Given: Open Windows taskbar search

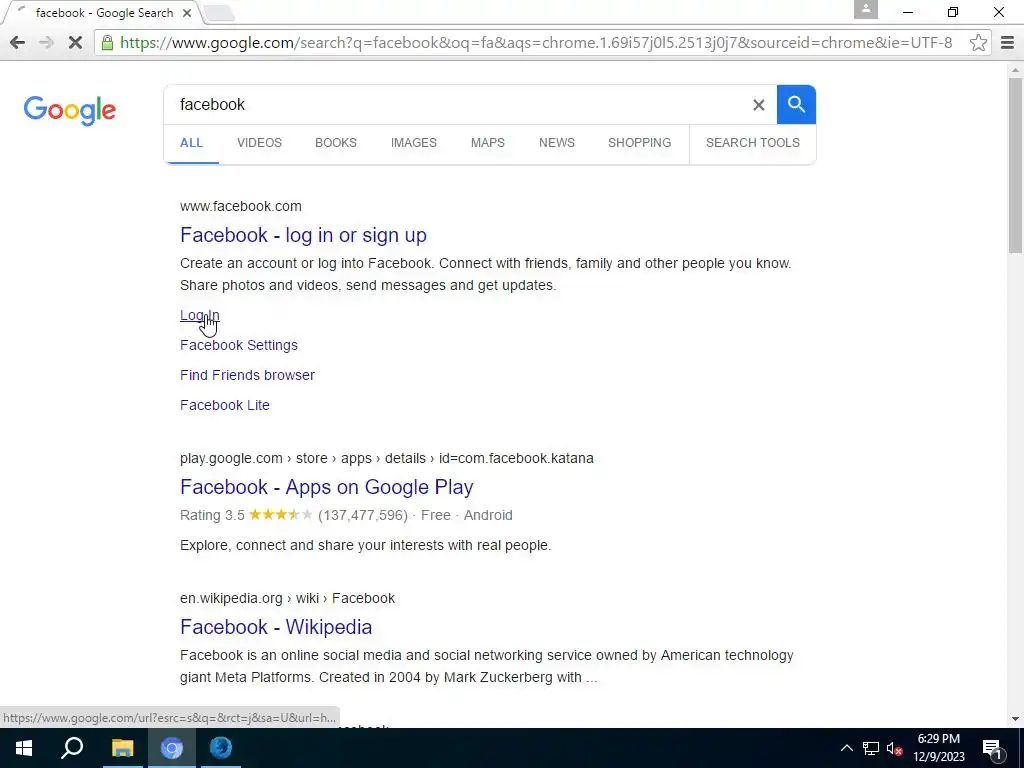Looking at the screenshot, I should point(72,748).
